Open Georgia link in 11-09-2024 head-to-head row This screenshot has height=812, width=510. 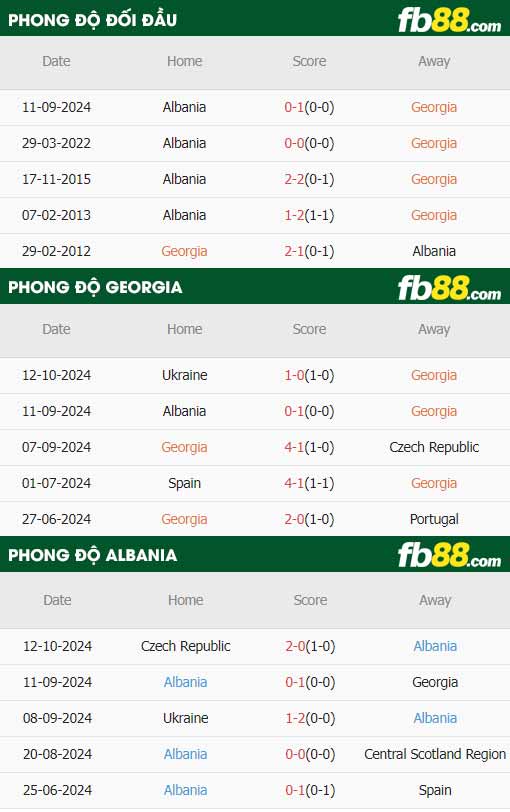[x=434, y=107]
